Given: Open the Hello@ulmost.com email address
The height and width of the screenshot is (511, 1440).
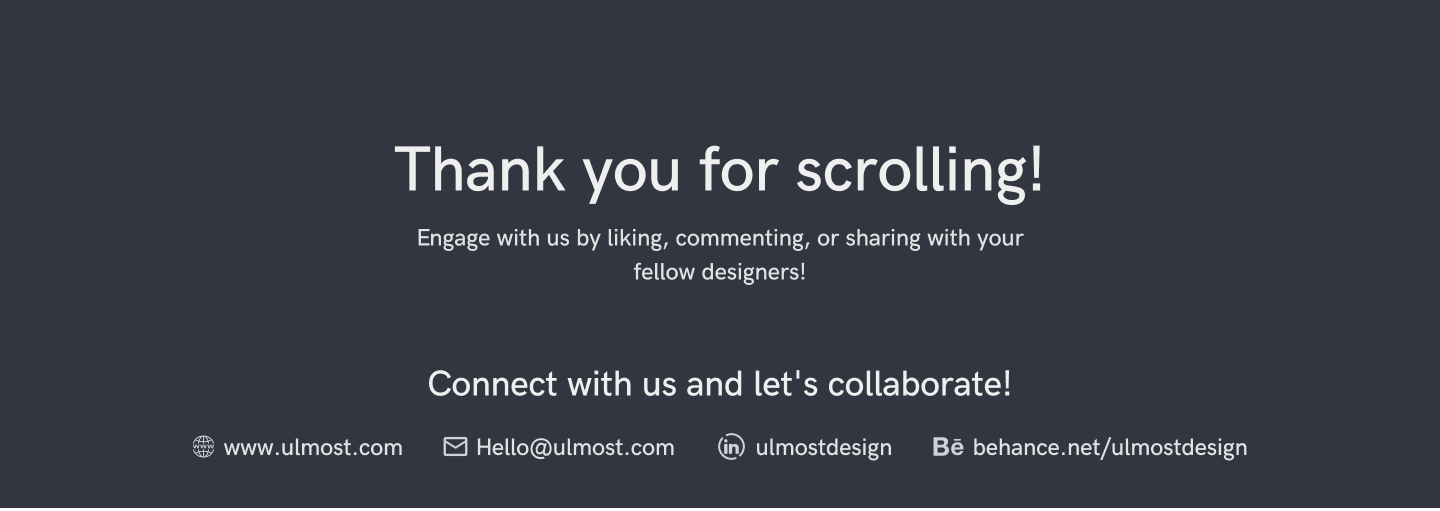Looking at the screenshot, I should [575, 447].
